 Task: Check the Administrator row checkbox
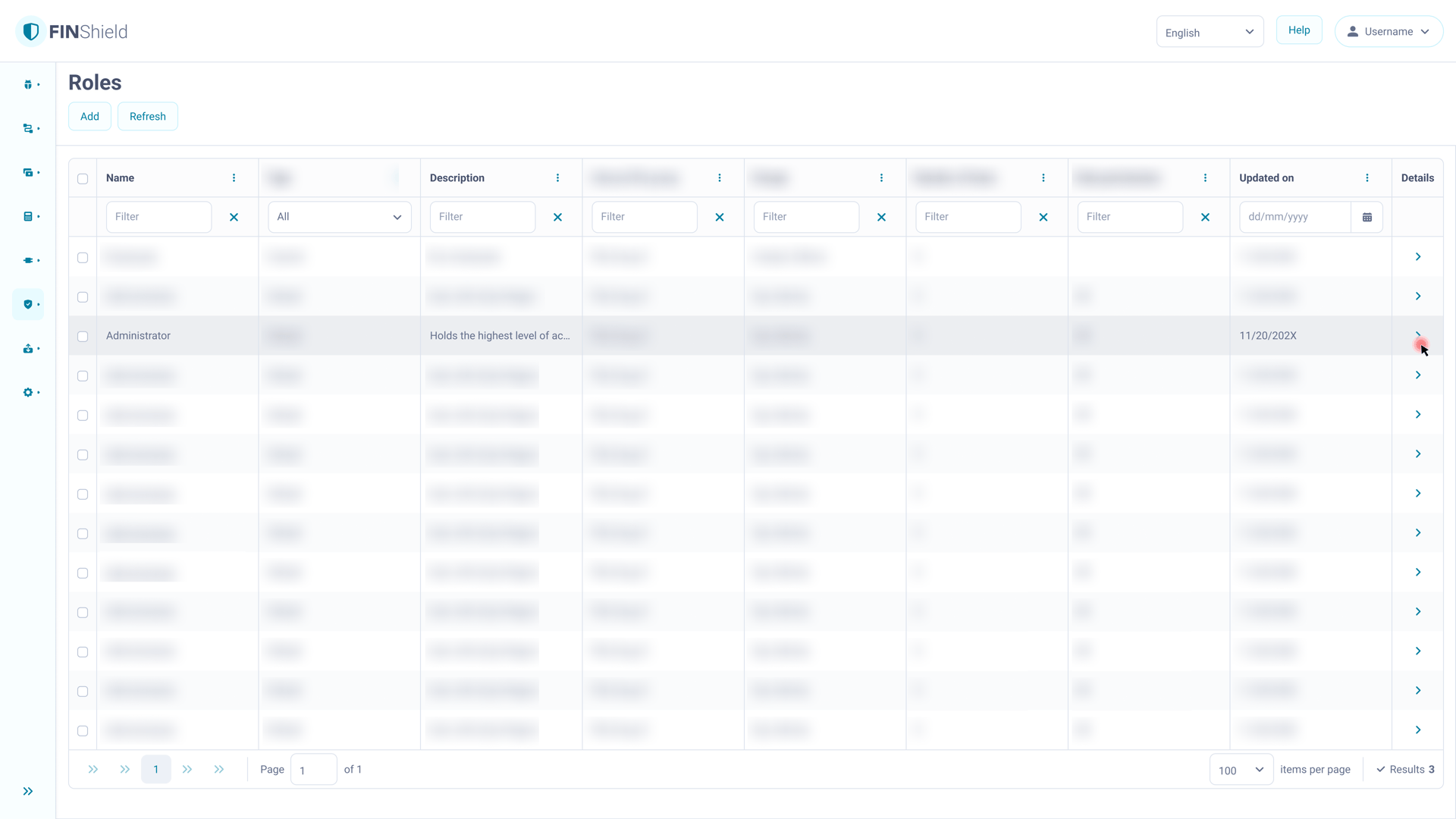click(83, 337)
